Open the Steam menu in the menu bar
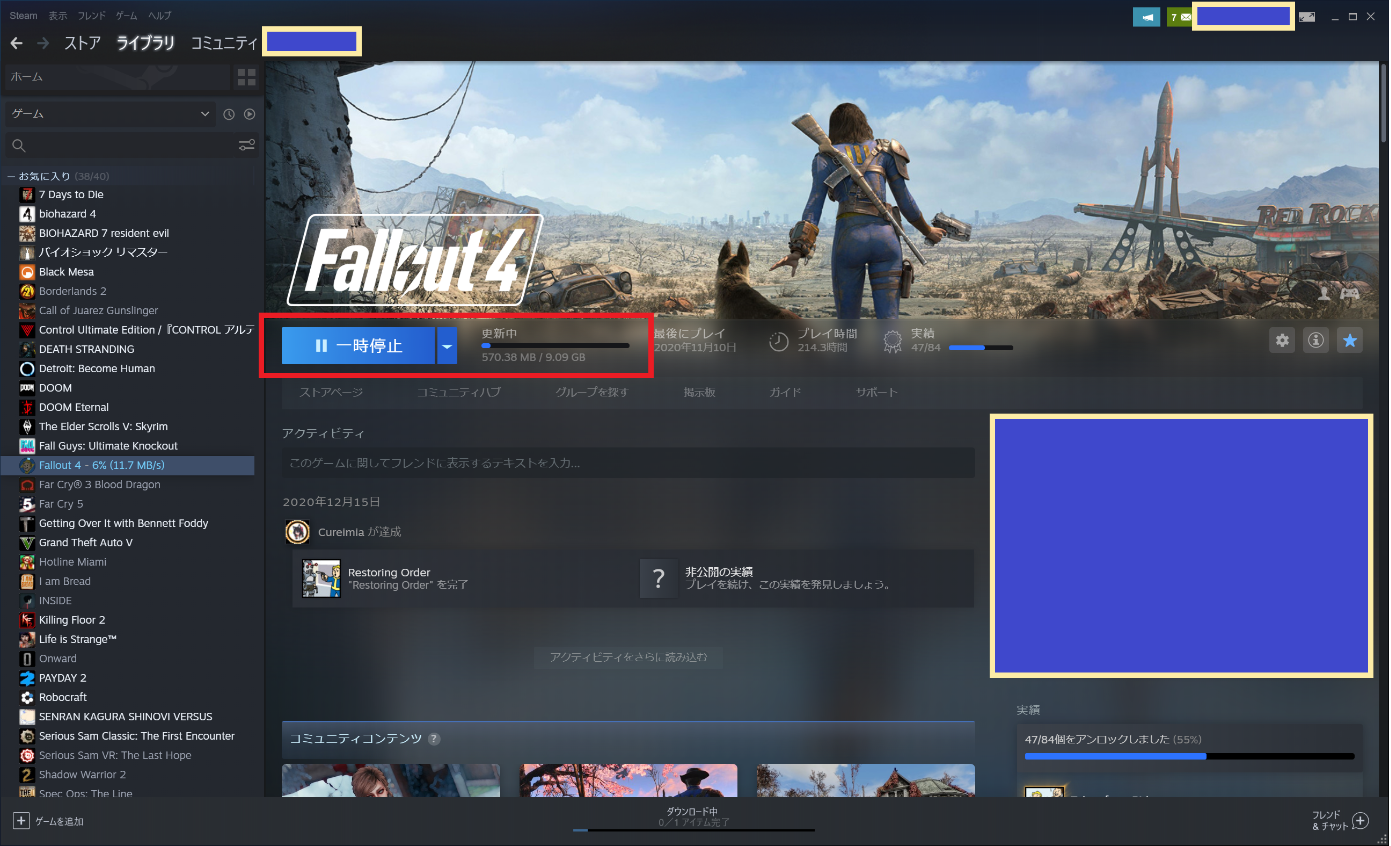Screen dimensions: 1391x846 click(23, 15)
